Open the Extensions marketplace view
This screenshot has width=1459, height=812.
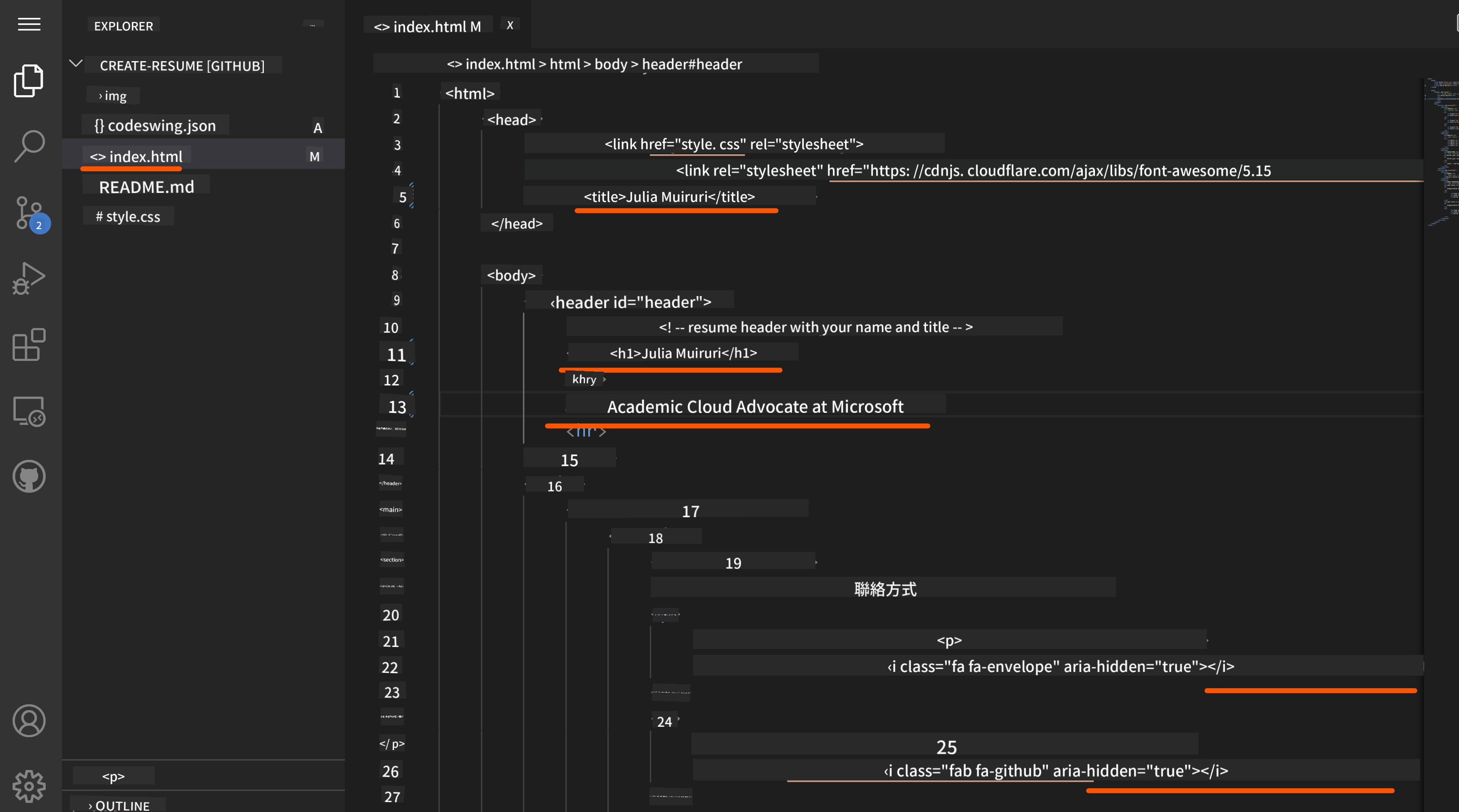pyautogui.click(x=29, y=345)
